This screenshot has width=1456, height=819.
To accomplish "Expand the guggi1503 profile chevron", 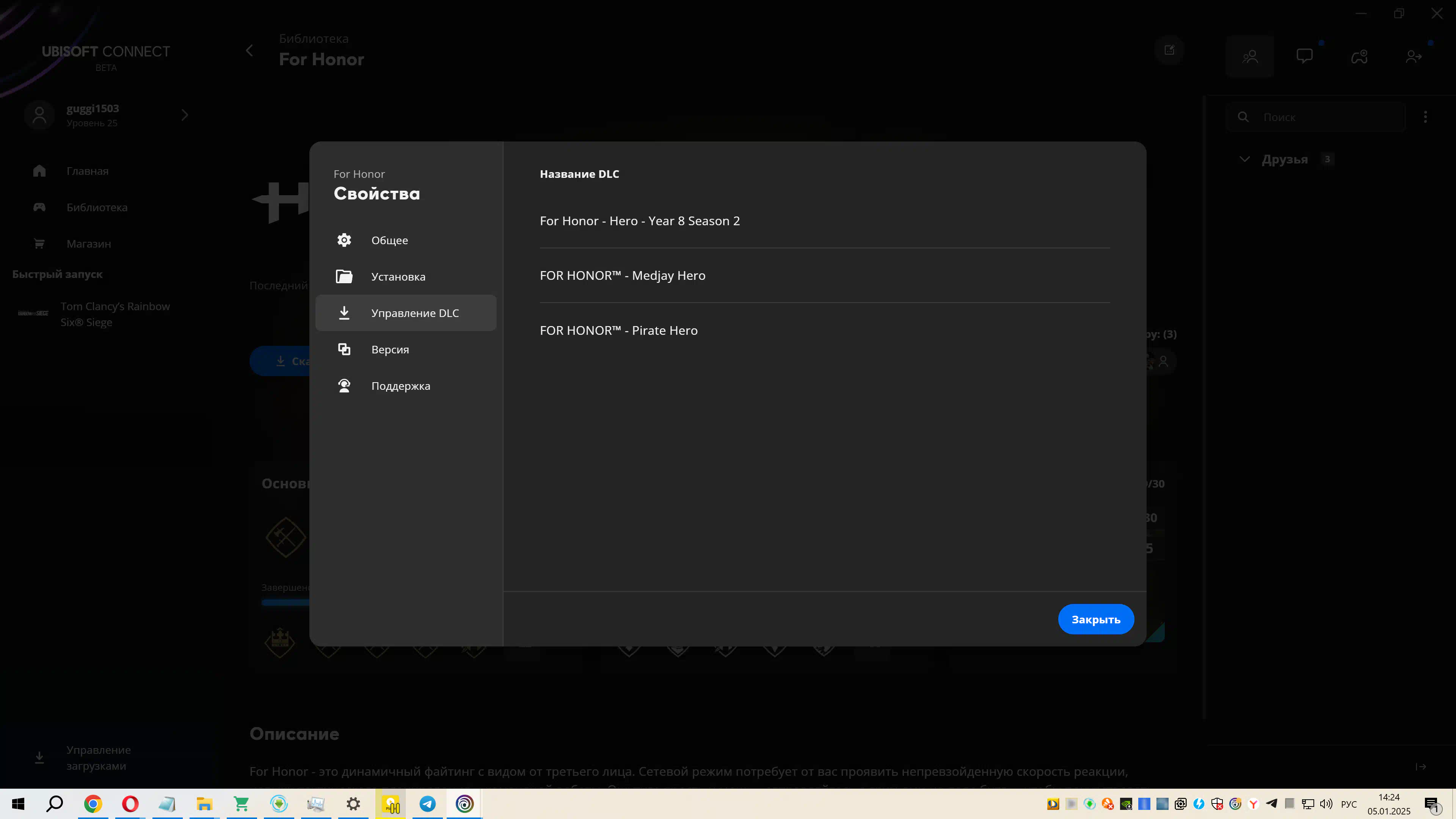I will point(185,115).
